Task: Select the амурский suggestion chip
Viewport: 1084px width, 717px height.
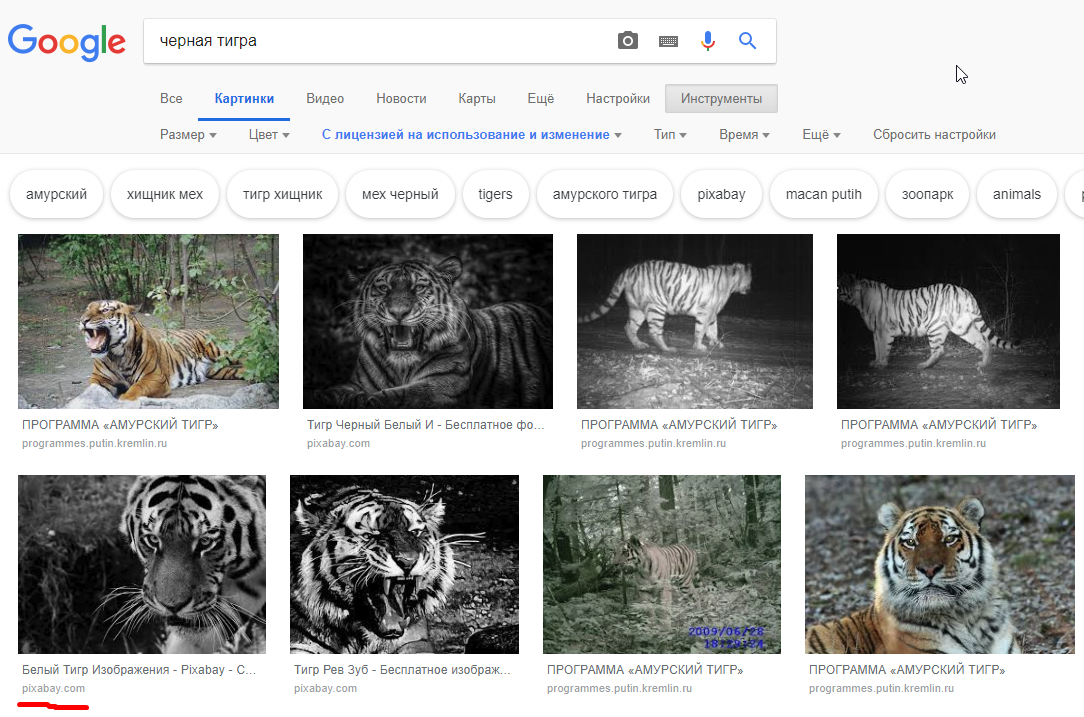Action: (56, 195)
